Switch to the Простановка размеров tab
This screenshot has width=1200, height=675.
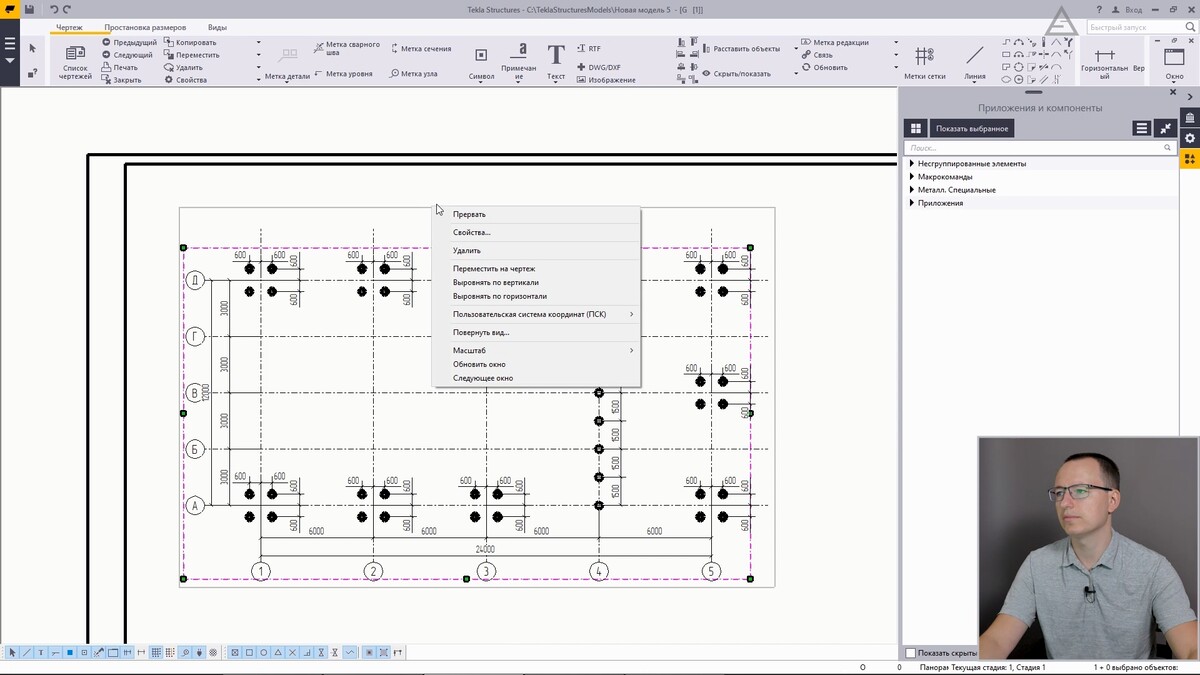[x=145, y=28]
